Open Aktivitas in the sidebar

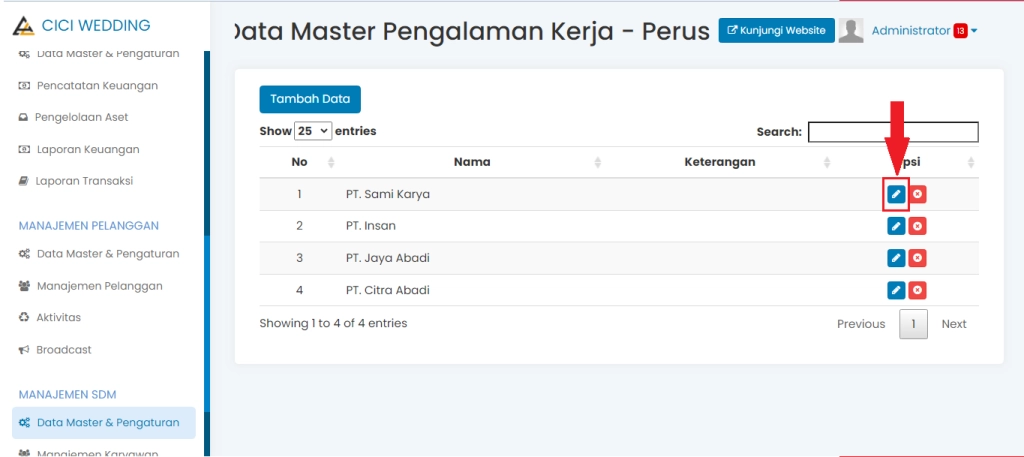(58, 317)
